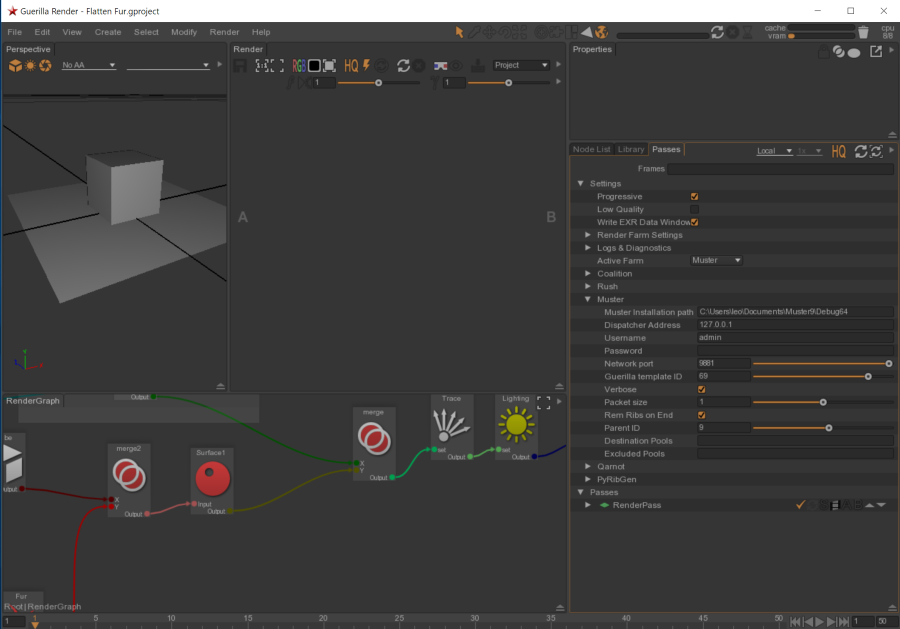
Task: Click the orange cube shading icon
Action: pos(15,65)
